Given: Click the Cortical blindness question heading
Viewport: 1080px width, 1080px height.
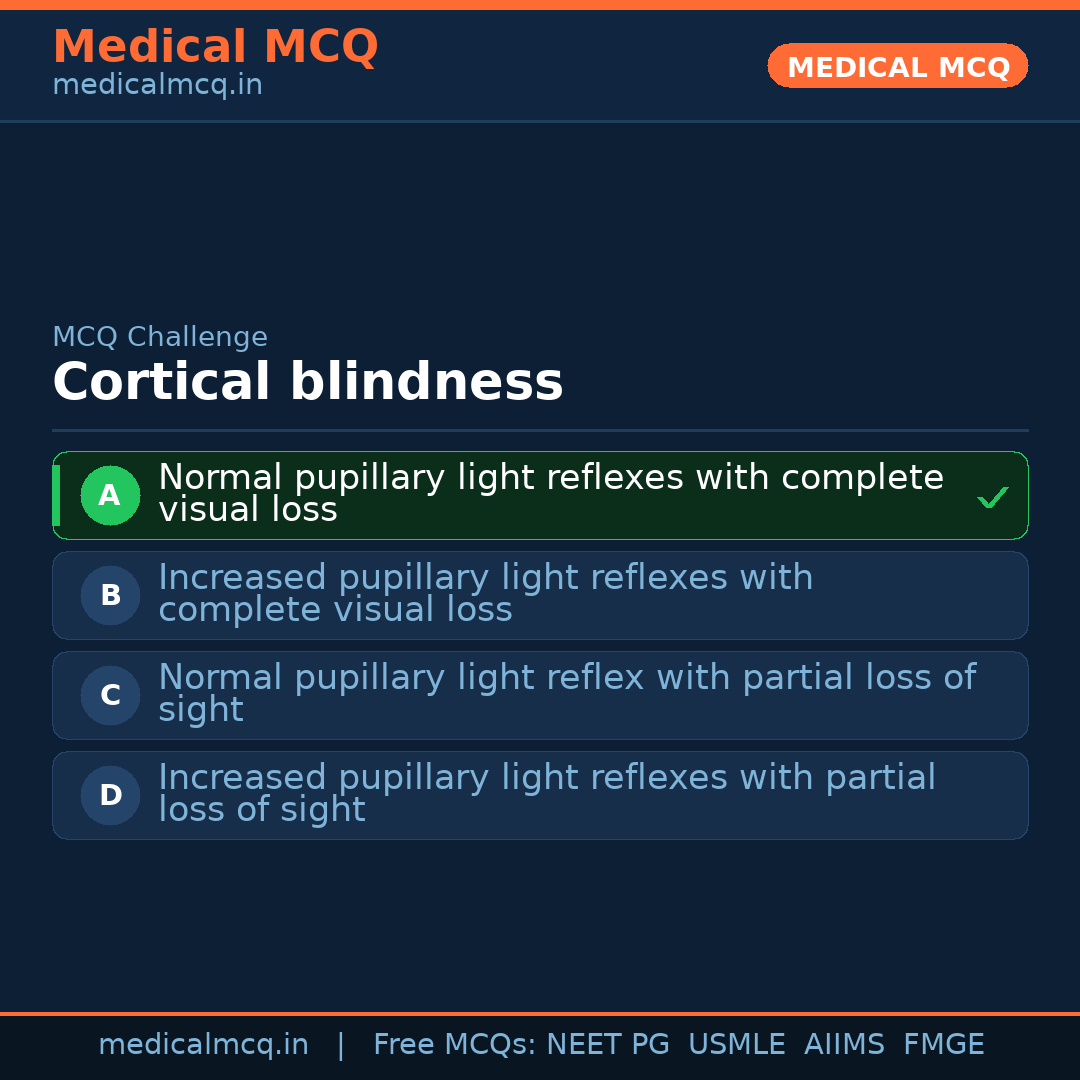Looking at the screenshot, I should (x=307, y=383).
